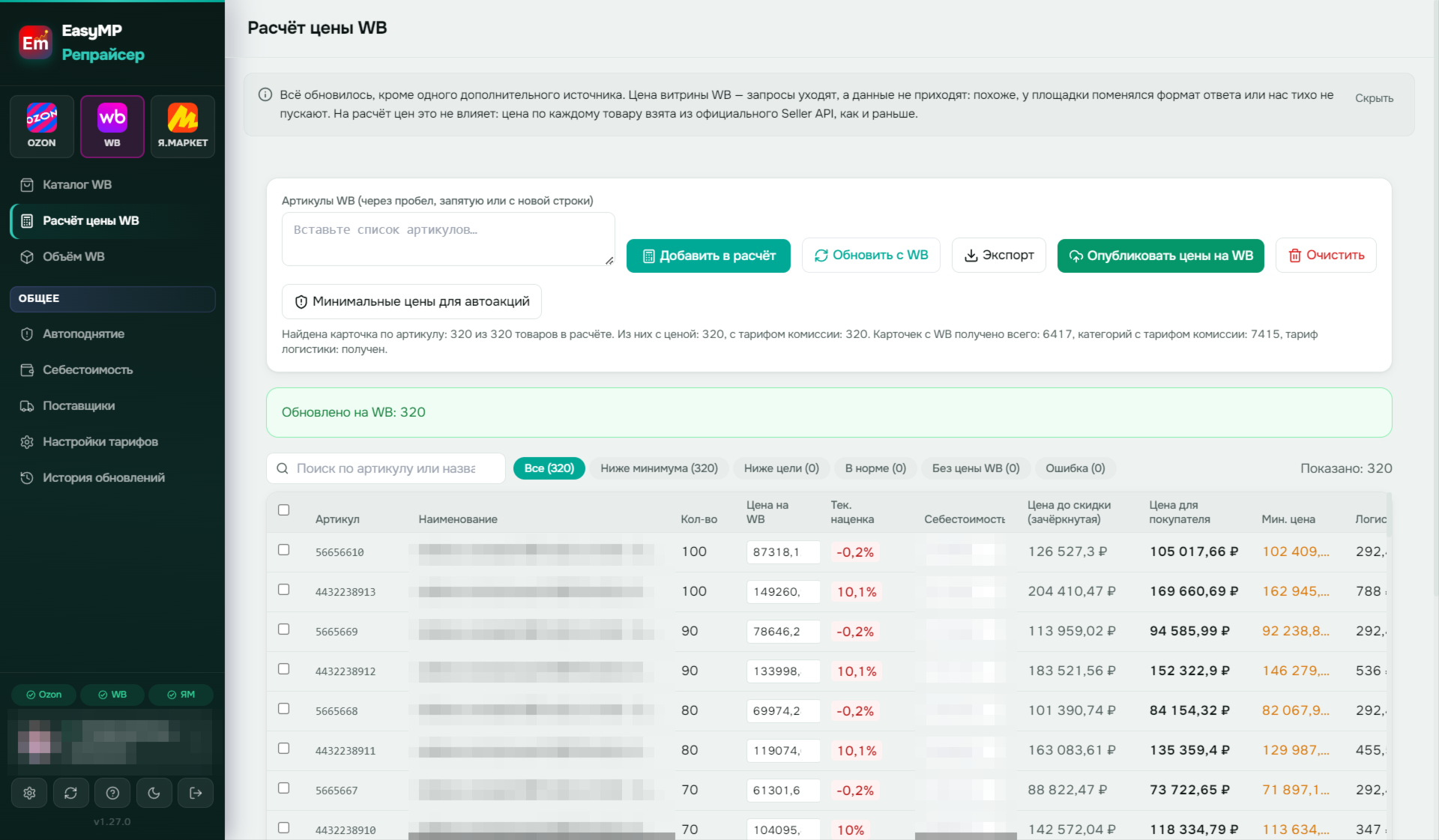Switch to the OZON marketplace icon
This screenshot has width=1439, height=840.
(42, 126)
